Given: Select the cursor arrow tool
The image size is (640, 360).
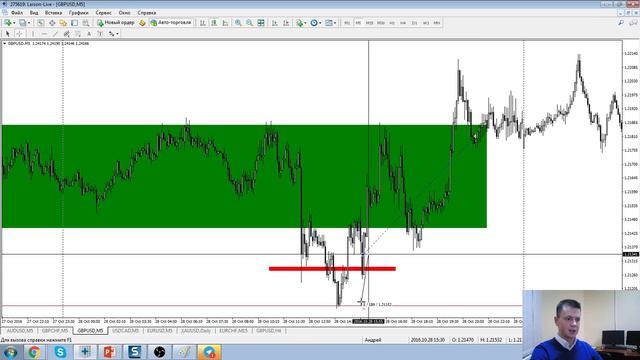Looking at the screenshot, I should point(8,34).
